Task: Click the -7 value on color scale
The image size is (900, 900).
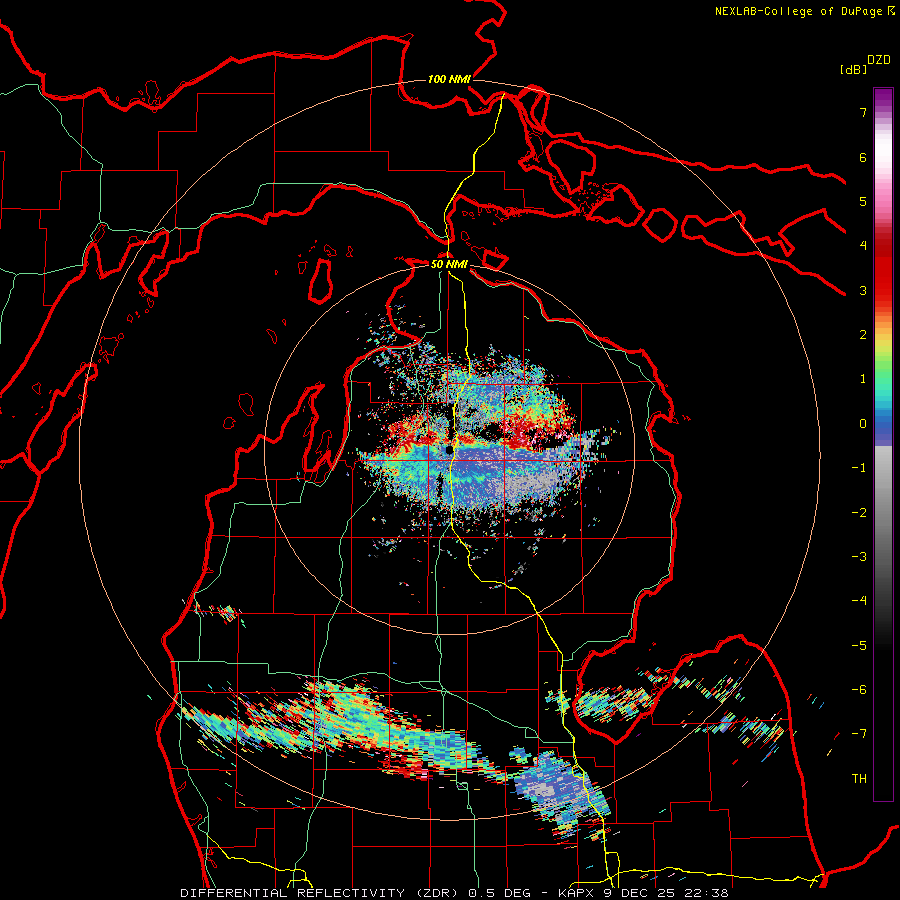Action: (x=859, y=734)
